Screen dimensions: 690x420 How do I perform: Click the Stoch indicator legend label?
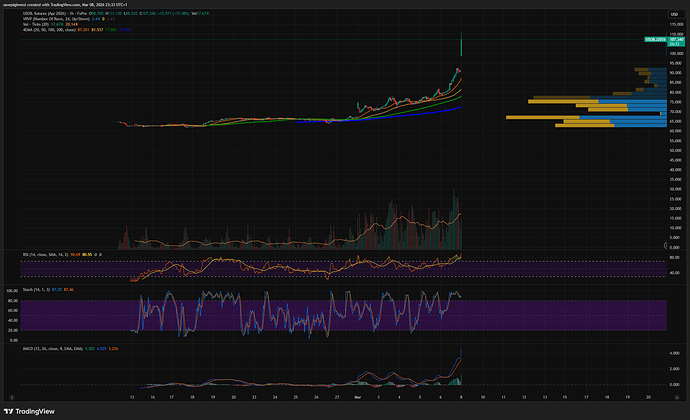click(x=30, y=289)
